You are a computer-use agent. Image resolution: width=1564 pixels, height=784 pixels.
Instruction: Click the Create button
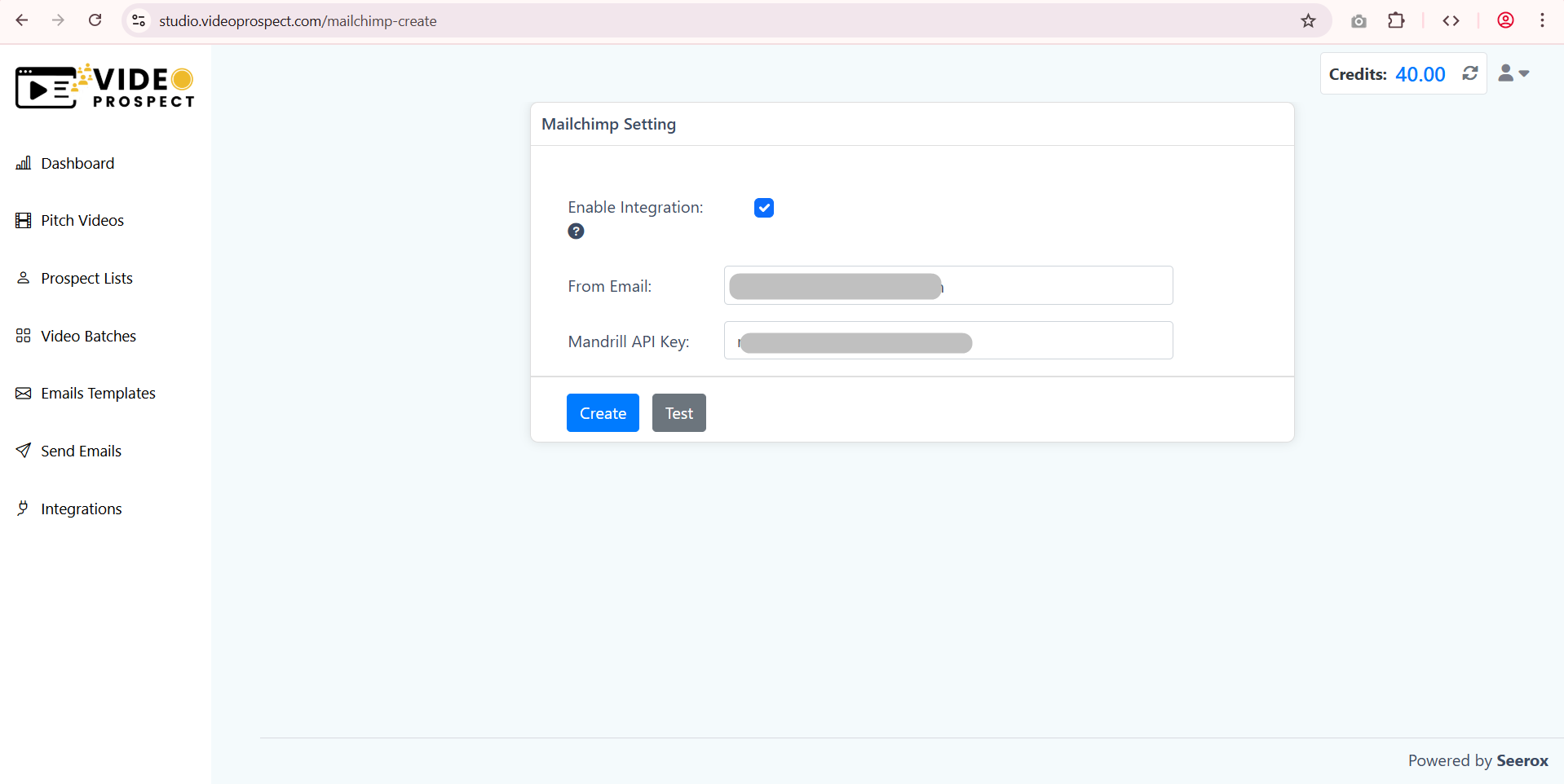[602, 412]
